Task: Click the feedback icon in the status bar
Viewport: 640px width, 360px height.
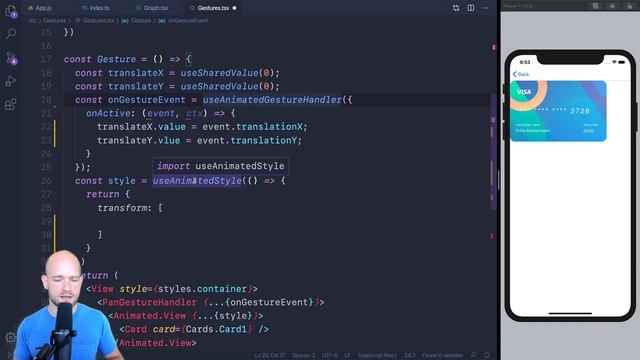Action: coord(473,356)
